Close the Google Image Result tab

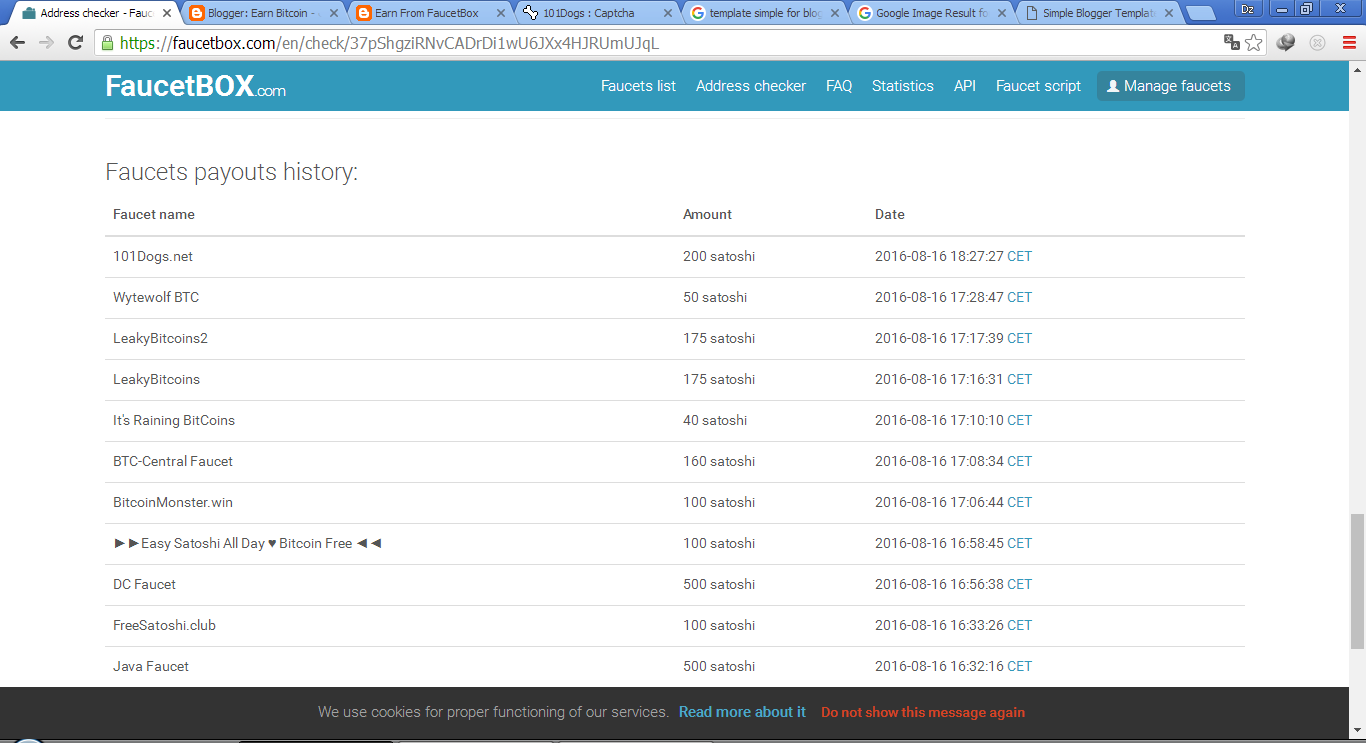pyautogui.click(x=1002, y=13)
